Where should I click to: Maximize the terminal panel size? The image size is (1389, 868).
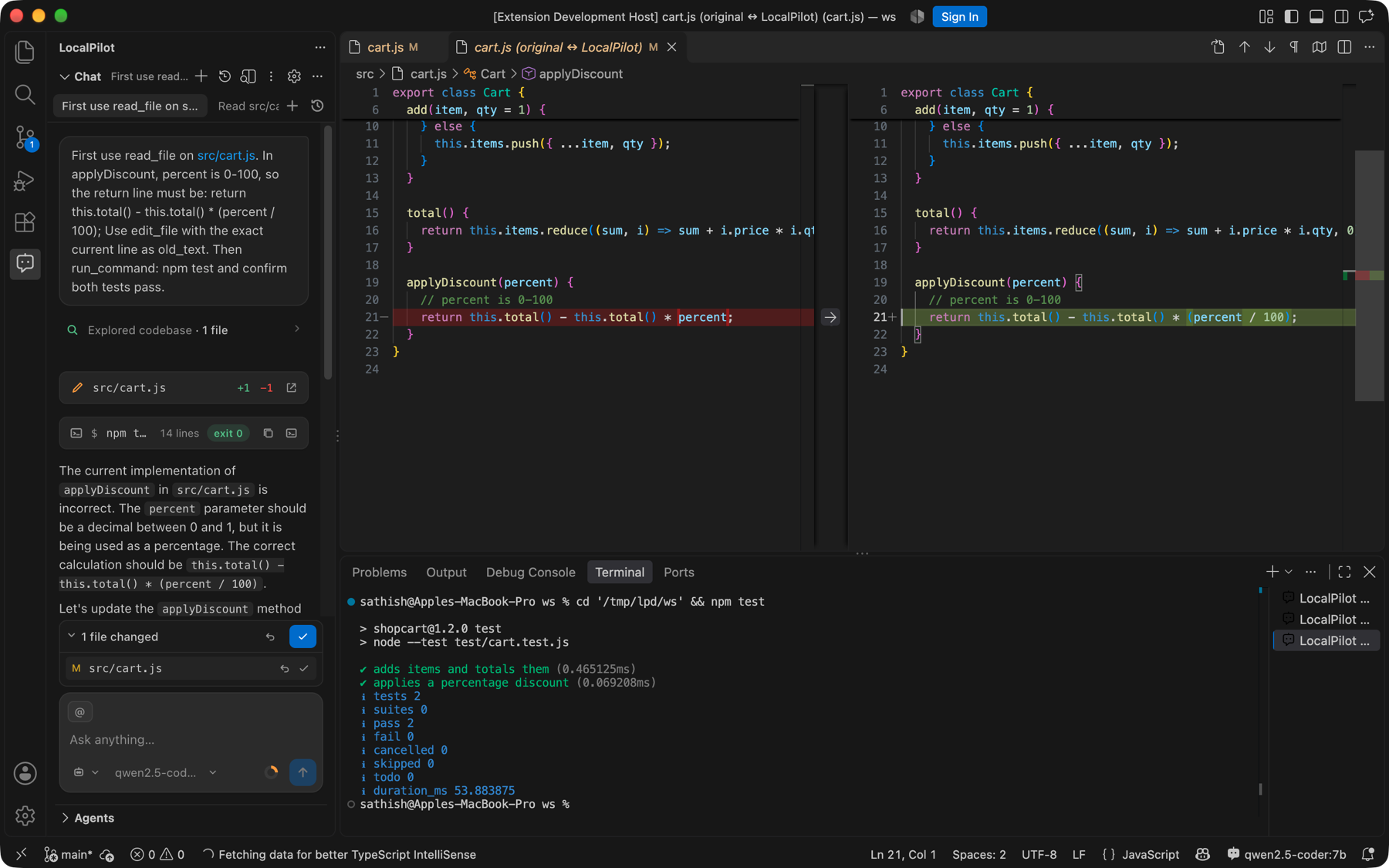pos(1344,572)
